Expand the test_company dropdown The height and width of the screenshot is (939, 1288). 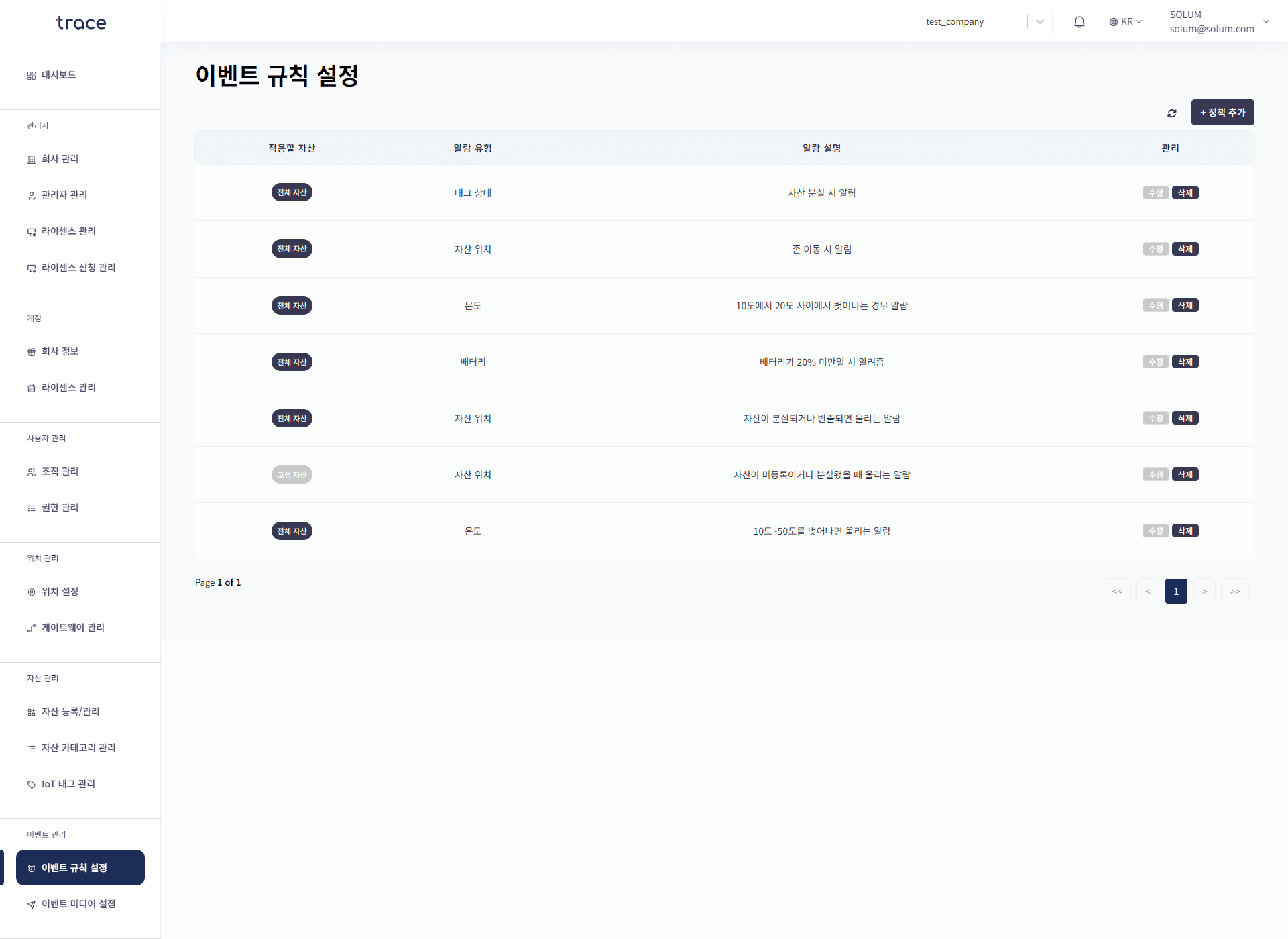pyautogui.click(x=1039, y=22)
